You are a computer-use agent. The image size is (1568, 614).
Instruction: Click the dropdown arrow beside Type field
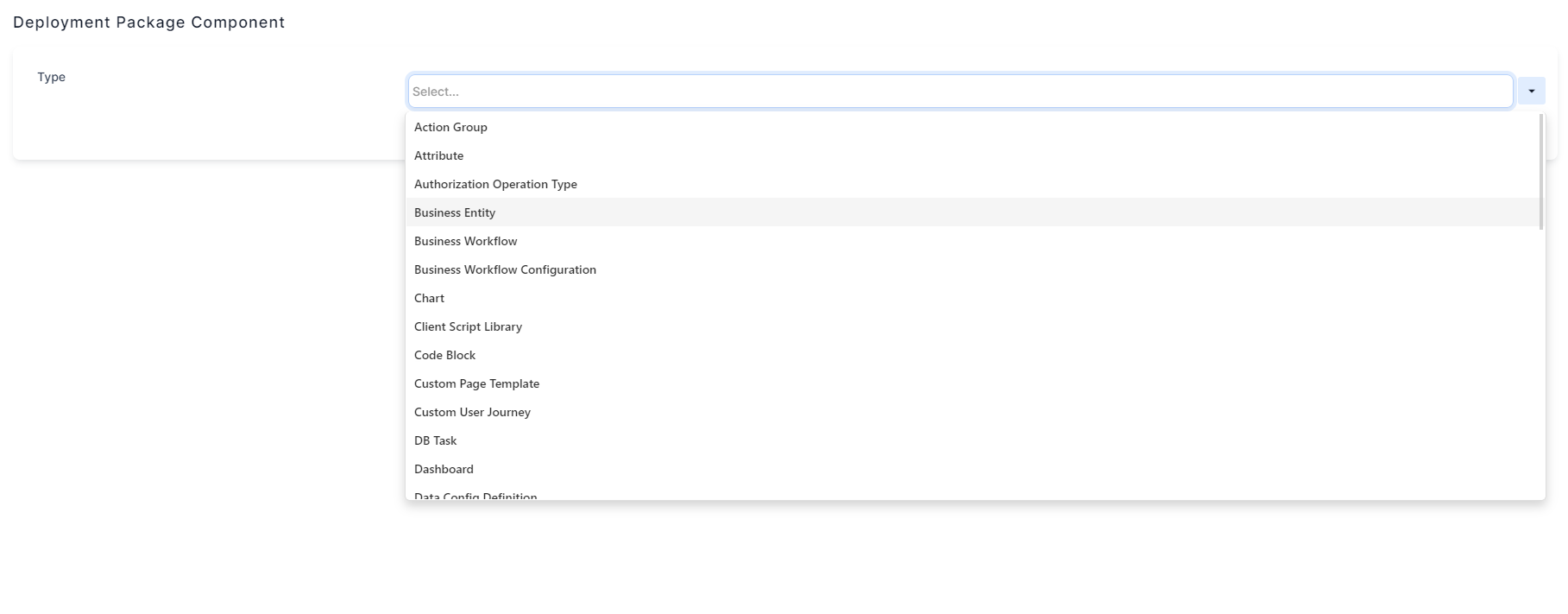[1531, 92]
